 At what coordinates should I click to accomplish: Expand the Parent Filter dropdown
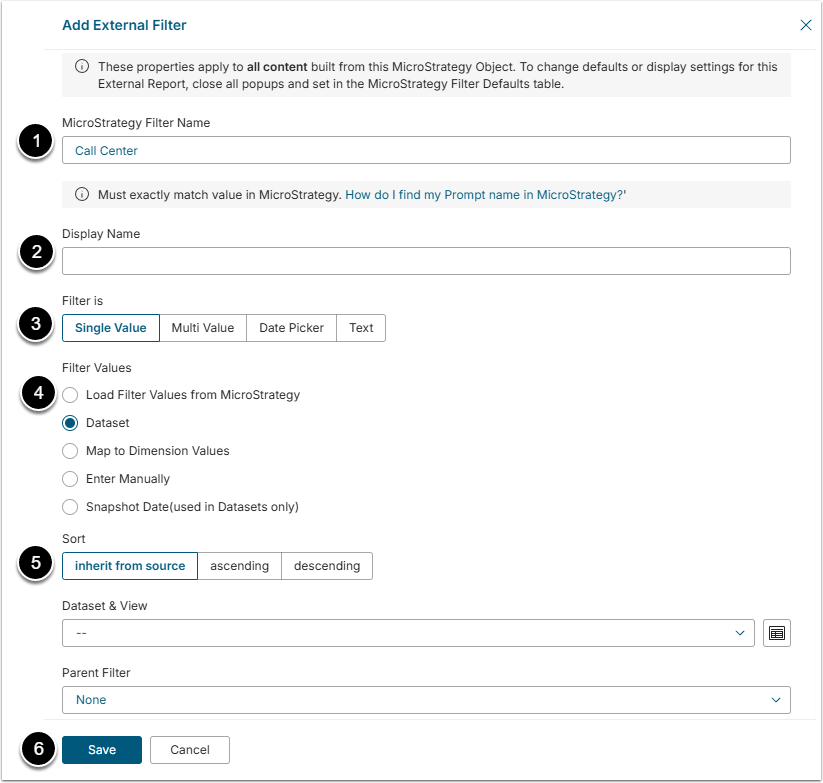click(425, 700)
